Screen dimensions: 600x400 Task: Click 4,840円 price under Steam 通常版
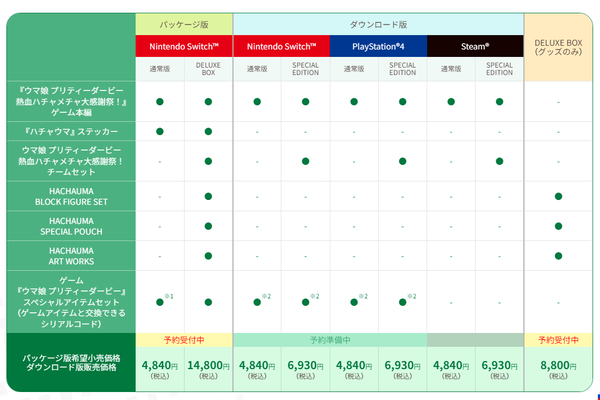pyautogui.click(x=451, y=366)
